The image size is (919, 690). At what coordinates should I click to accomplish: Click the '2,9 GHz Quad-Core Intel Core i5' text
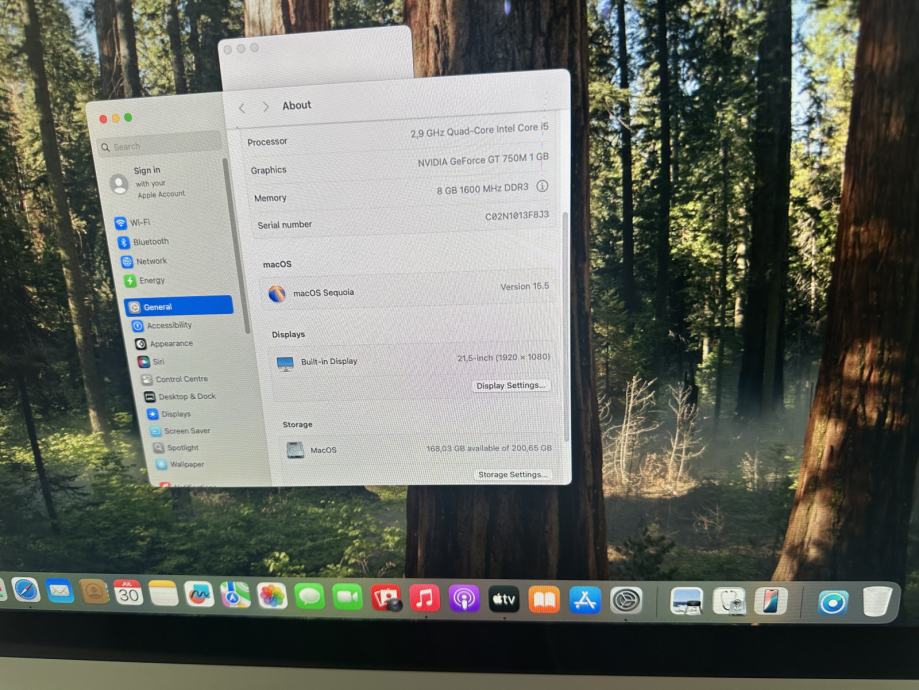[x=479, y=130]
